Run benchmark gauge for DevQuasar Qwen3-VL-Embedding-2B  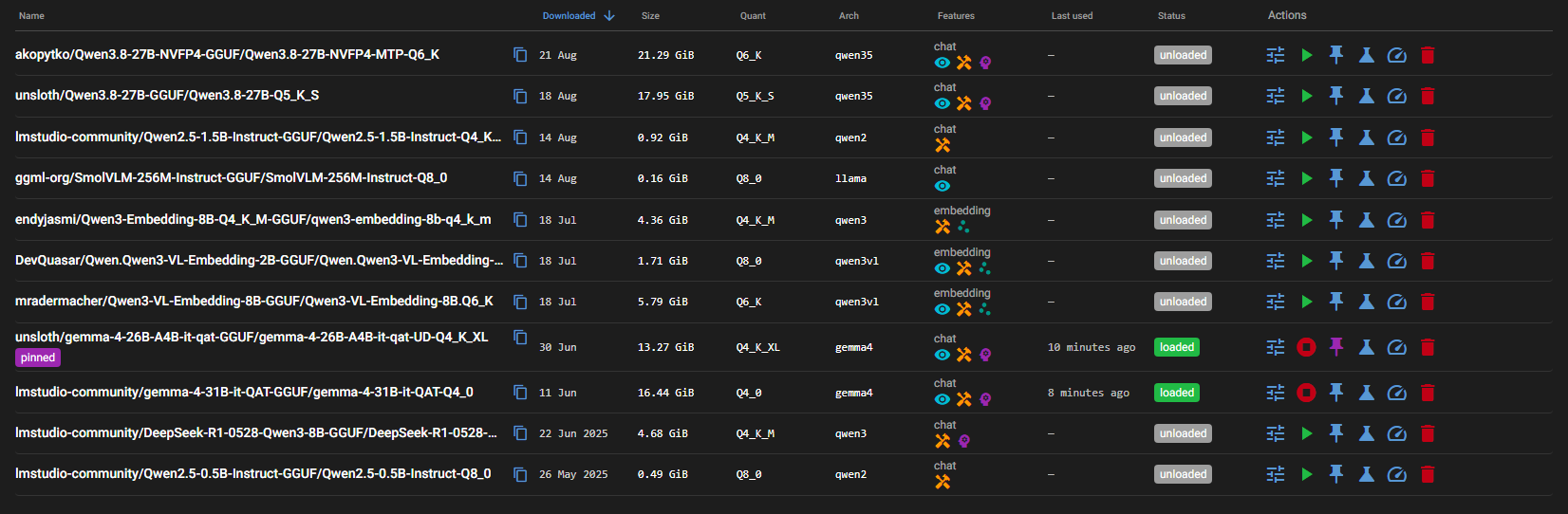[x=1397, y=261]
